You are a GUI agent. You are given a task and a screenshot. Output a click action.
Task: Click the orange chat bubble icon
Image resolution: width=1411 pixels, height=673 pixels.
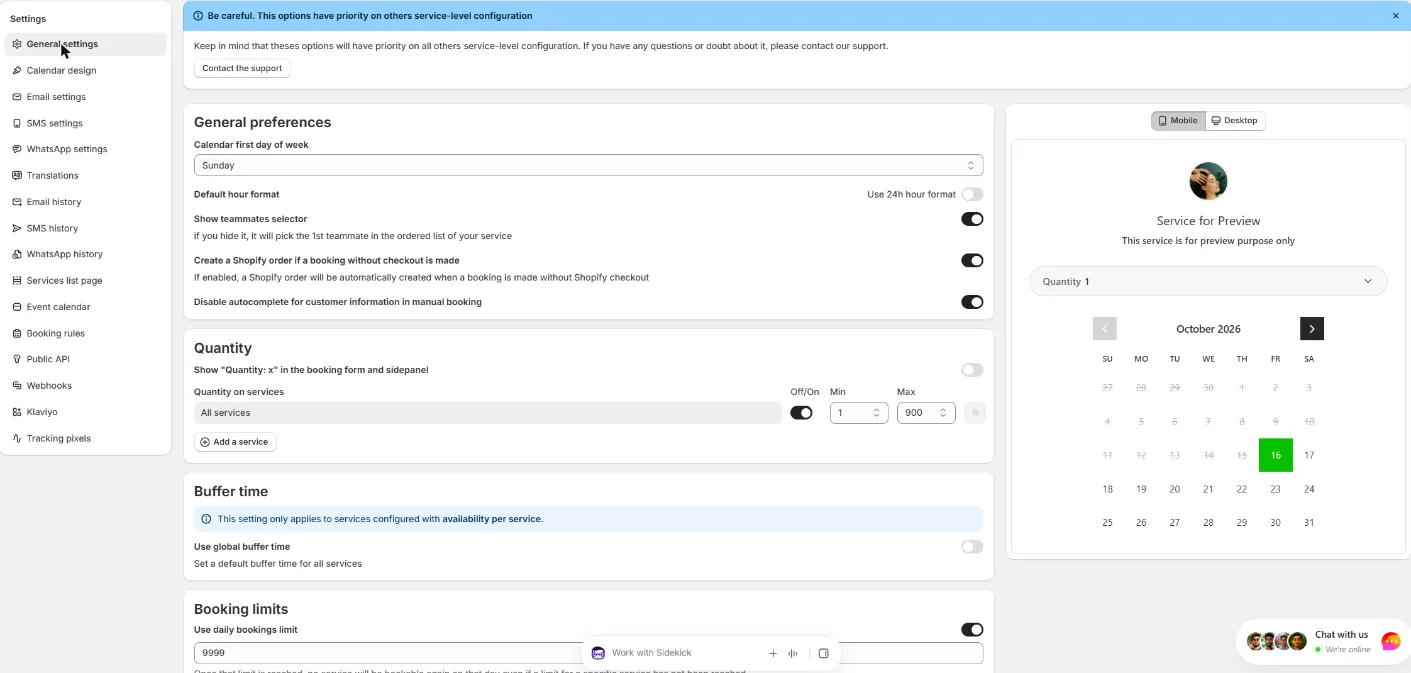coord(1391,642)
